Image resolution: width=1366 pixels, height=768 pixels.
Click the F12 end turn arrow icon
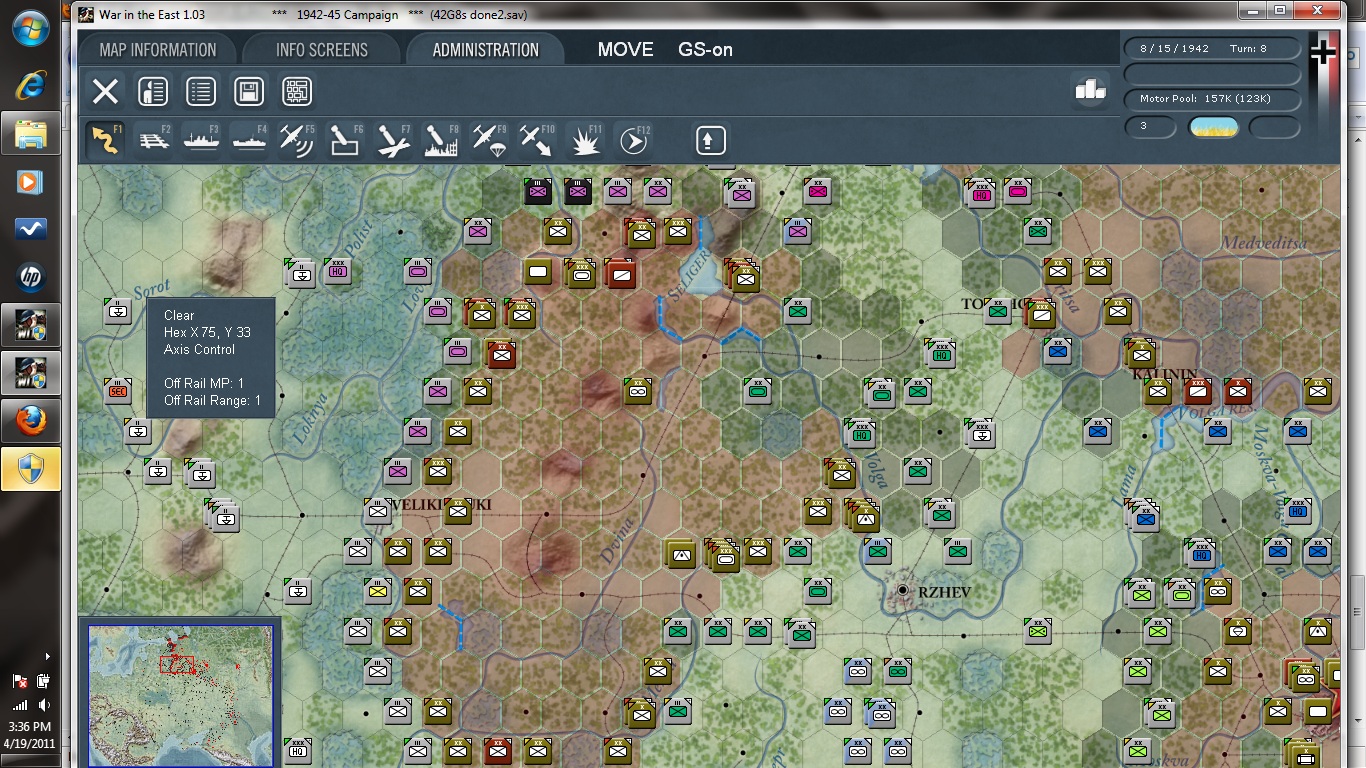[633, 140]
